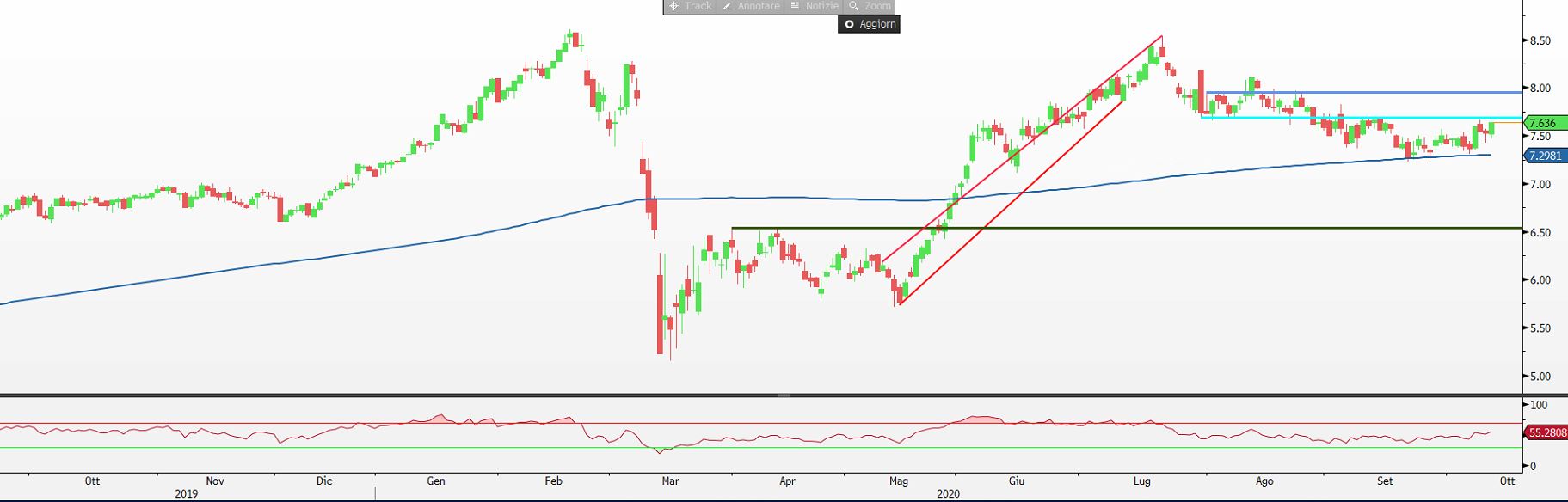Screen dimensions: 1568x502
Task: Click the 6.50 price axis label
Action: point(1539,233)
